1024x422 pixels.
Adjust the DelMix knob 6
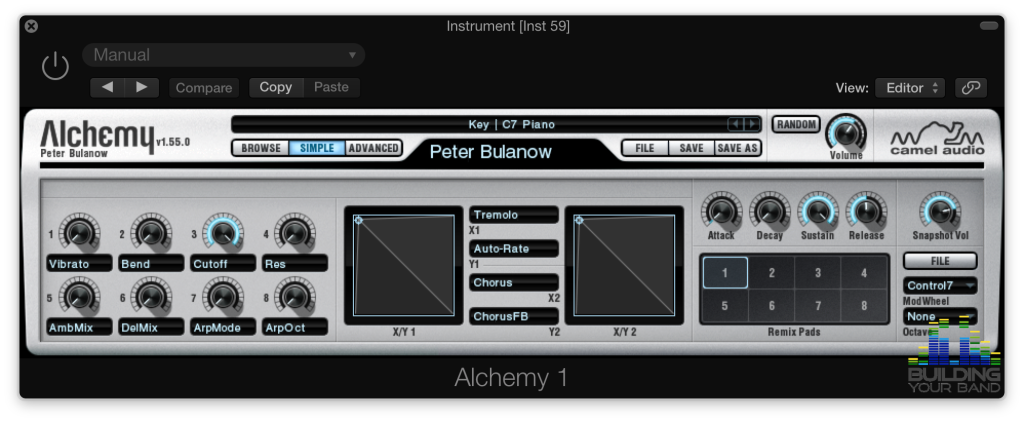pyautogui.click(x=151, y=295)
